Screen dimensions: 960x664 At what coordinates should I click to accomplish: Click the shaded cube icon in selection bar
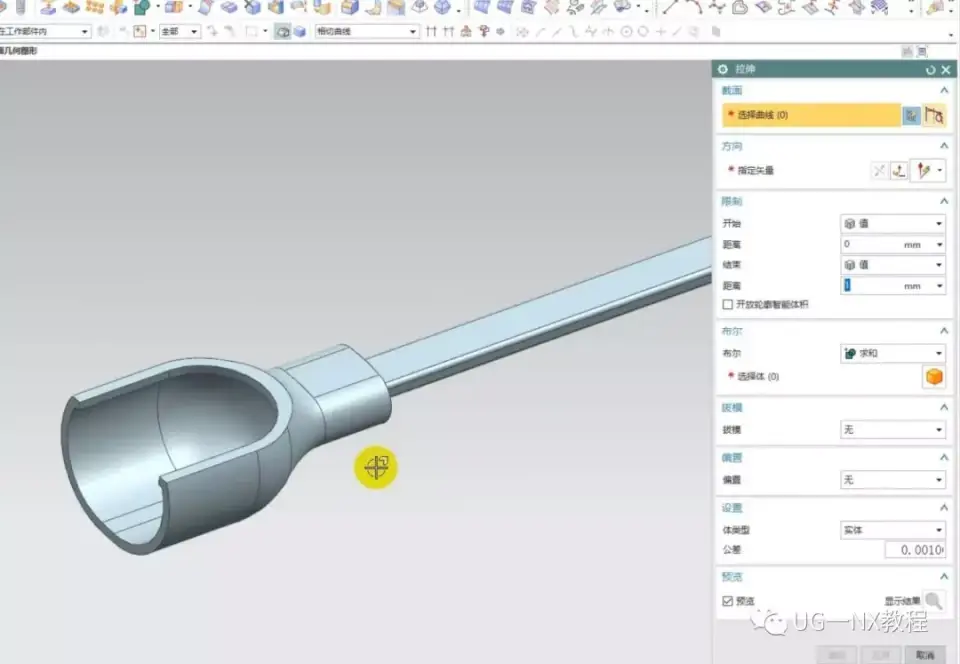[x=299, y=31]
